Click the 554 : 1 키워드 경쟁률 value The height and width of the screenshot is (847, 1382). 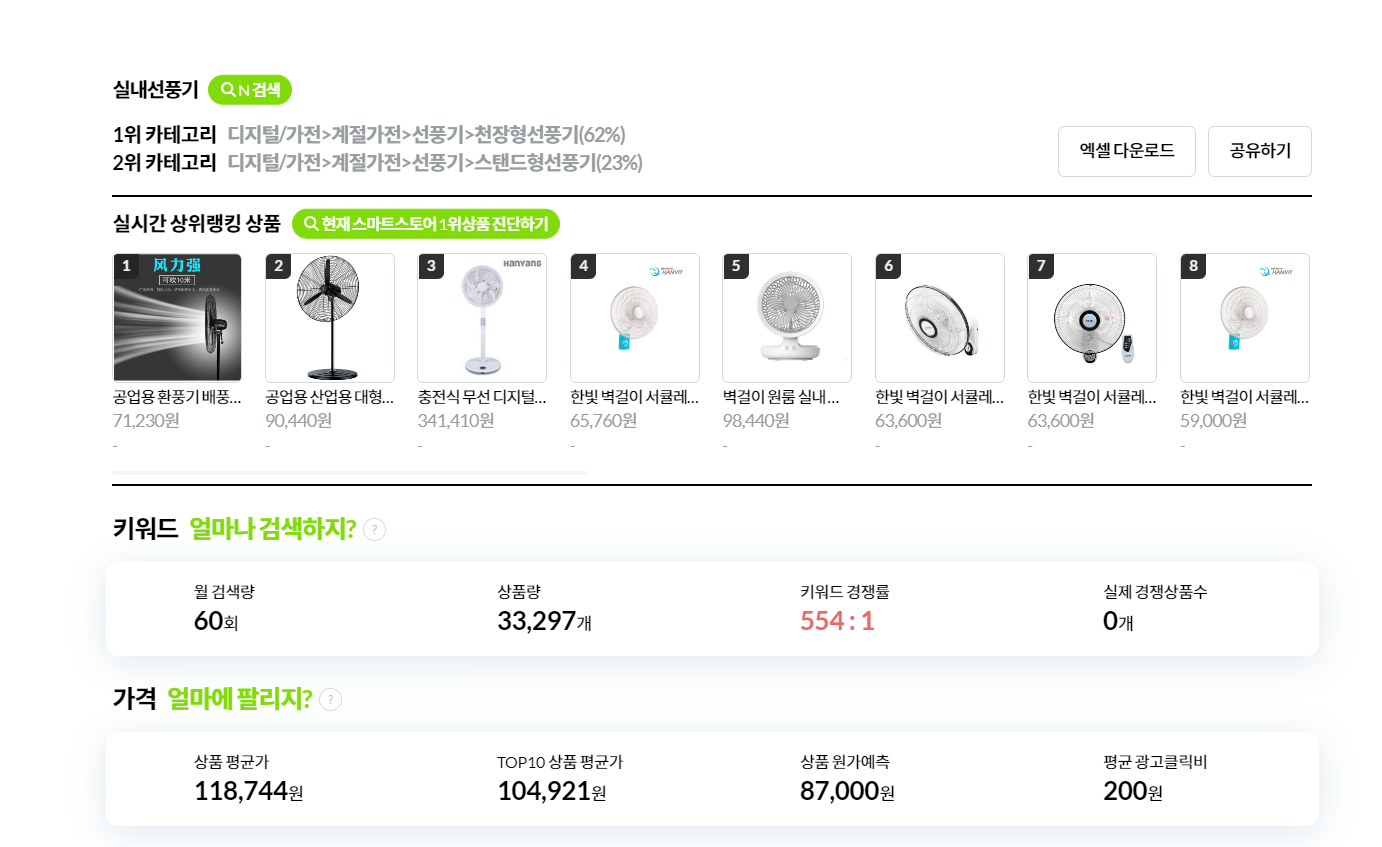837,621
